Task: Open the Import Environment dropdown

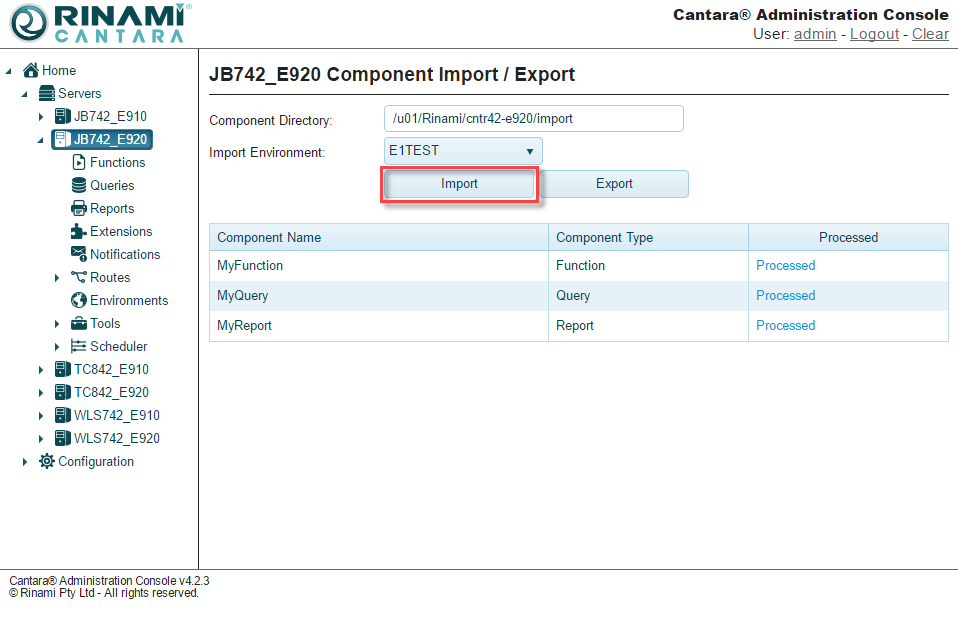Action: (463, 151)
